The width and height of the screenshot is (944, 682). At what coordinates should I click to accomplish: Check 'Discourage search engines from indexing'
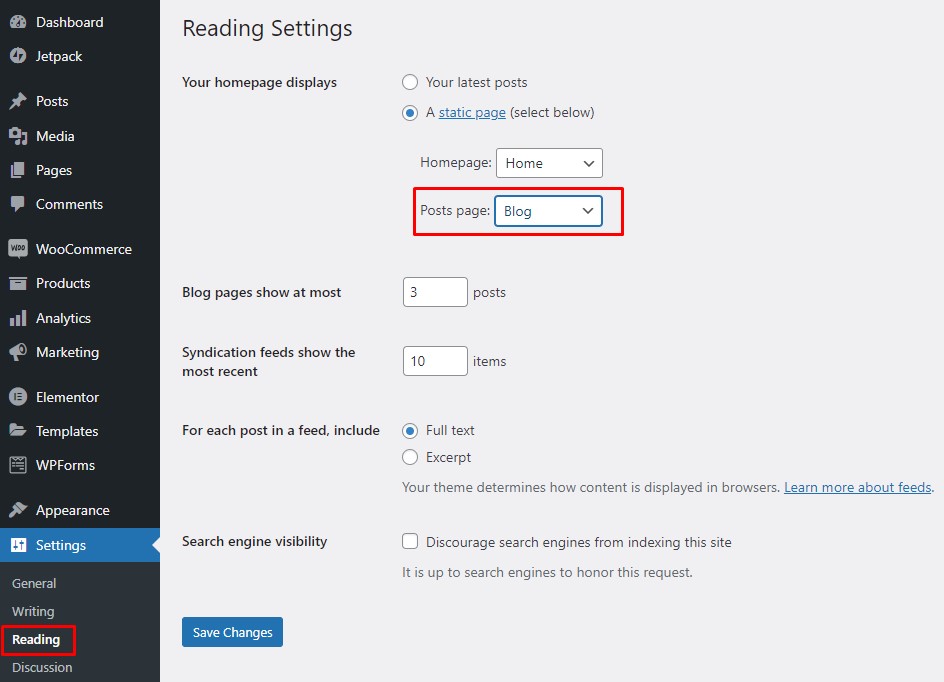[x=410, y=541]
